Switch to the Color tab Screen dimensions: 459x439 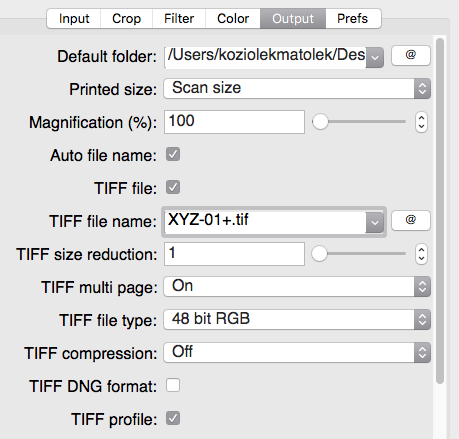pos(233,19)
